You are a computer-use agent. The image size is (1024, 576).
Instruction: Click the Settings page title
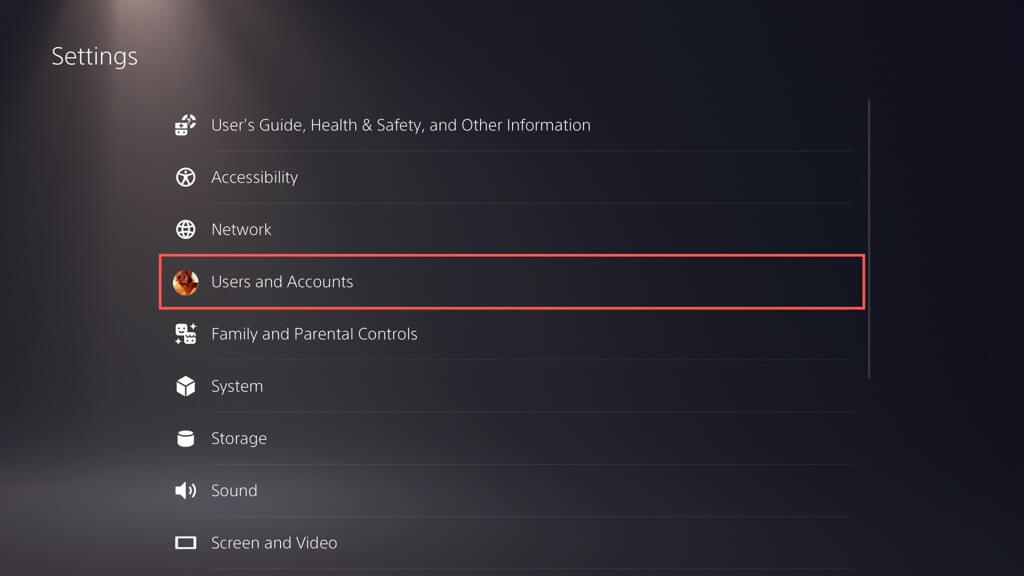click(x=94, y=56)
